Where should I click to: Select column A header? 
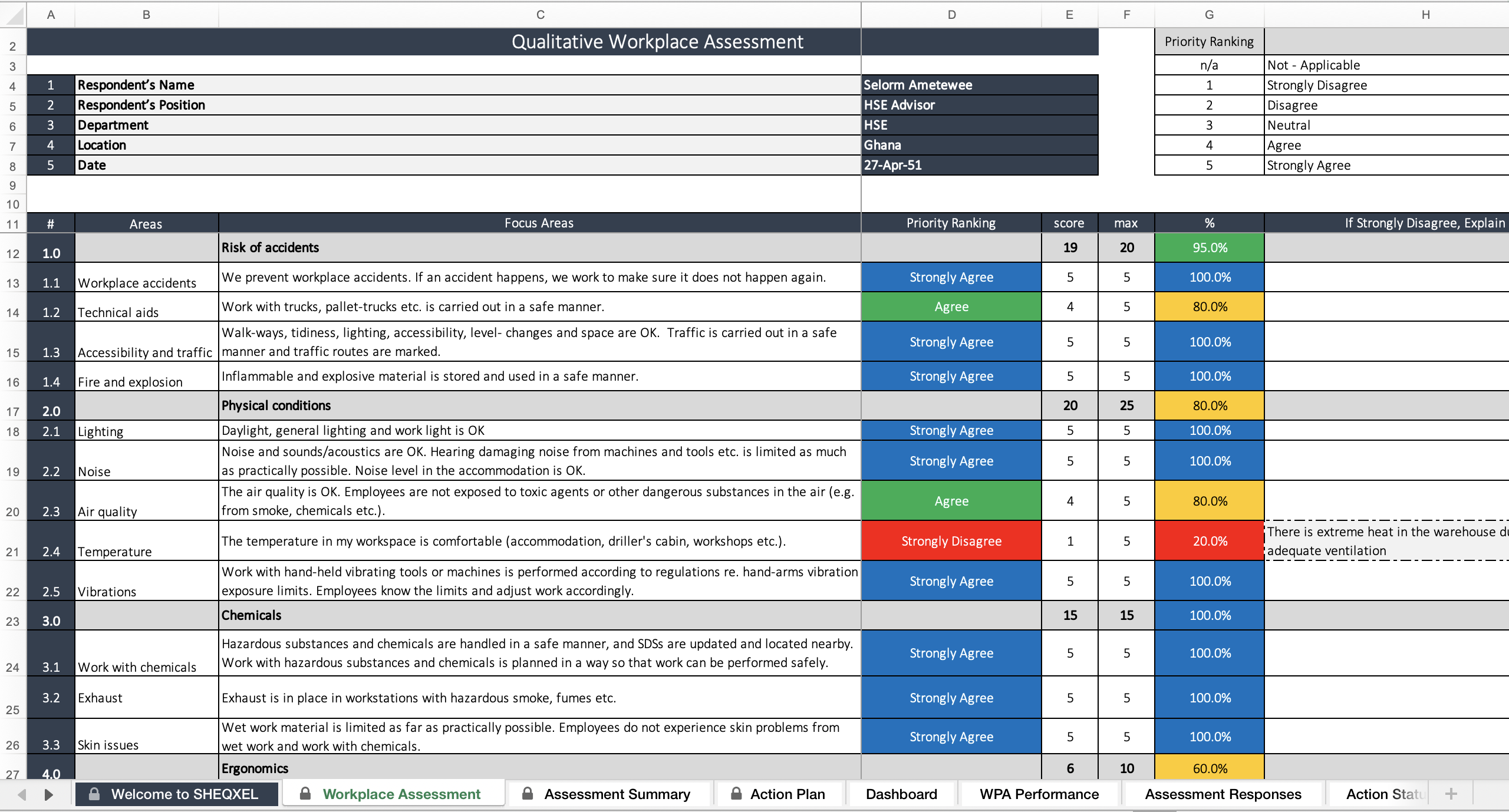coord(51,15)
